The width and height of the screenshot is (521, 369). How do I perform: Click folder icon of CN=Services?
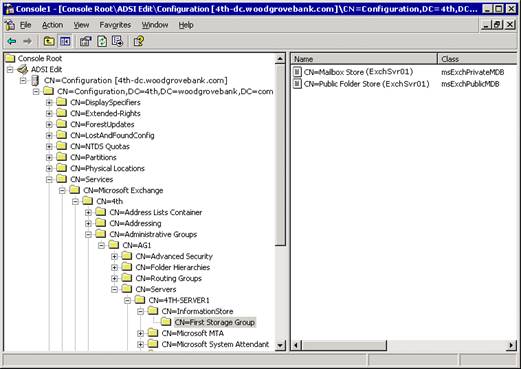61,179
